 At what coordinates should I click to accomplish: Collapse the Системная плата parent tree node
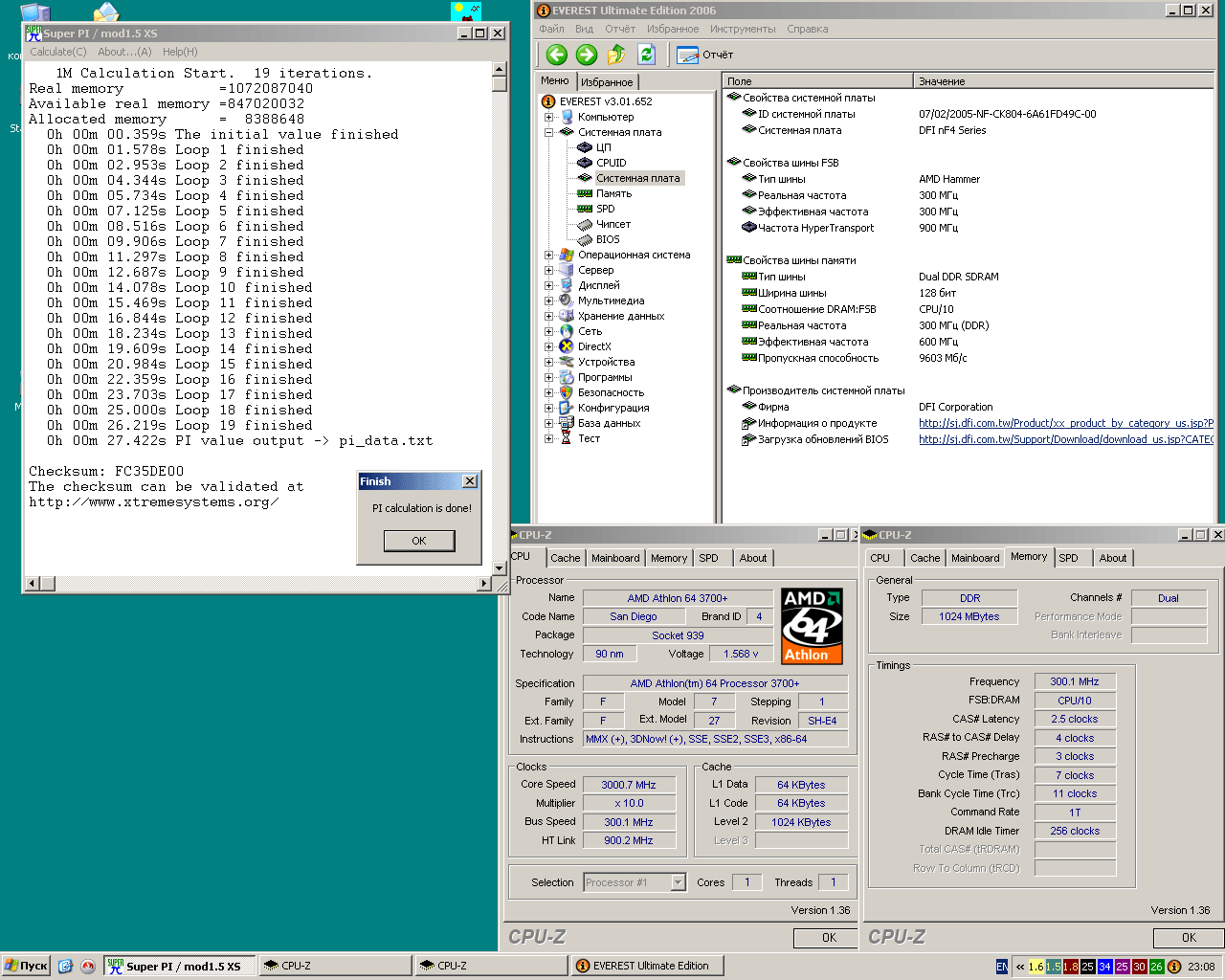coord(549,132)
